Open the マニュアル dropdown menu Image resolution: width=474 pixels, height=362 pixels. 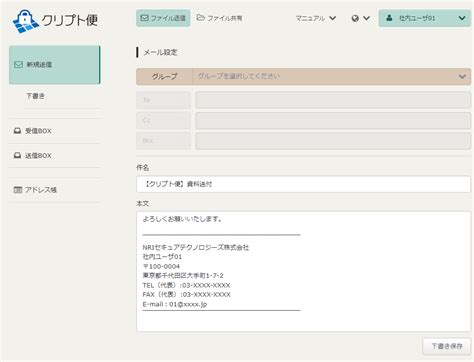pyautogui.click(x=316, y=18)
